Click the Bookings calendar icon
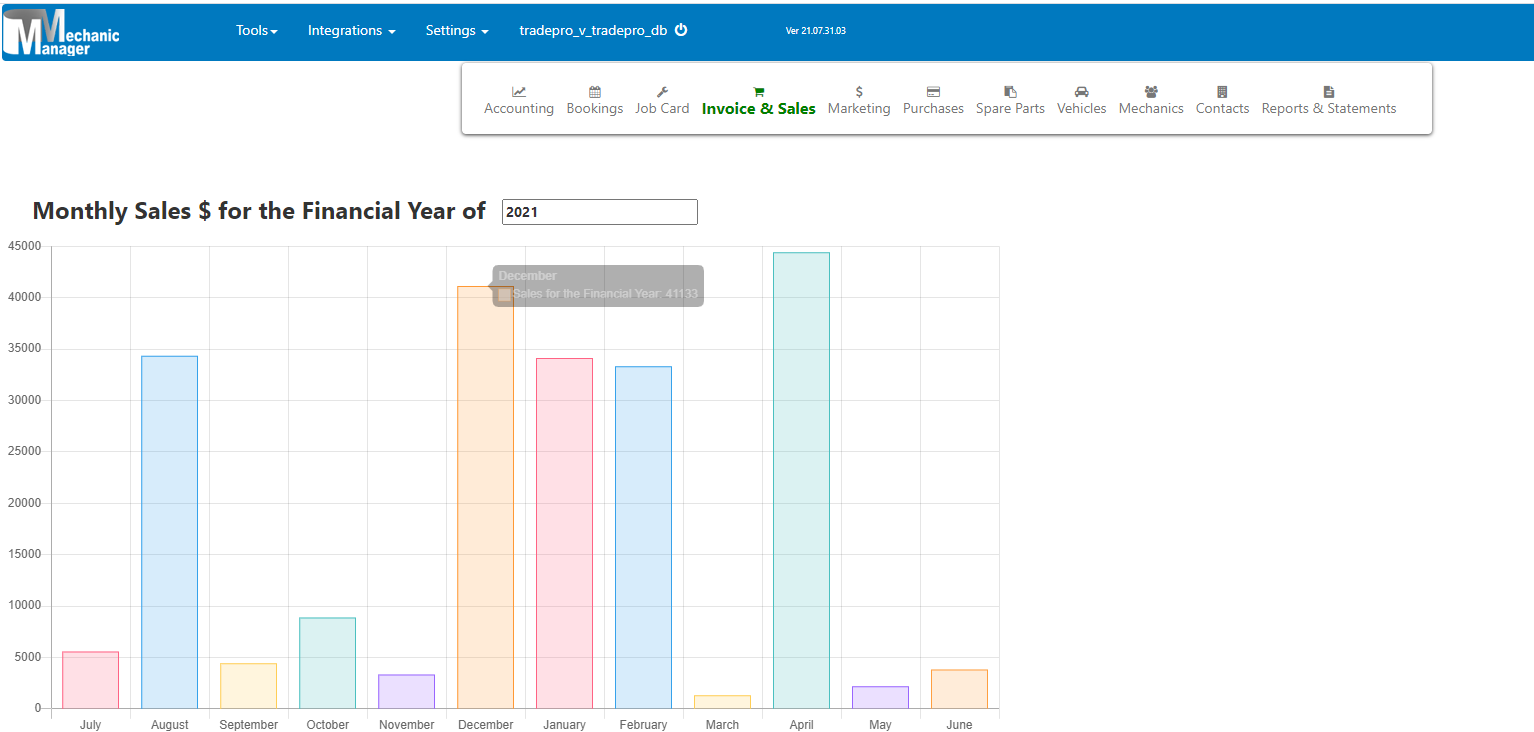Viewport: 1534px width, 732px height. [x=595, y=91]
